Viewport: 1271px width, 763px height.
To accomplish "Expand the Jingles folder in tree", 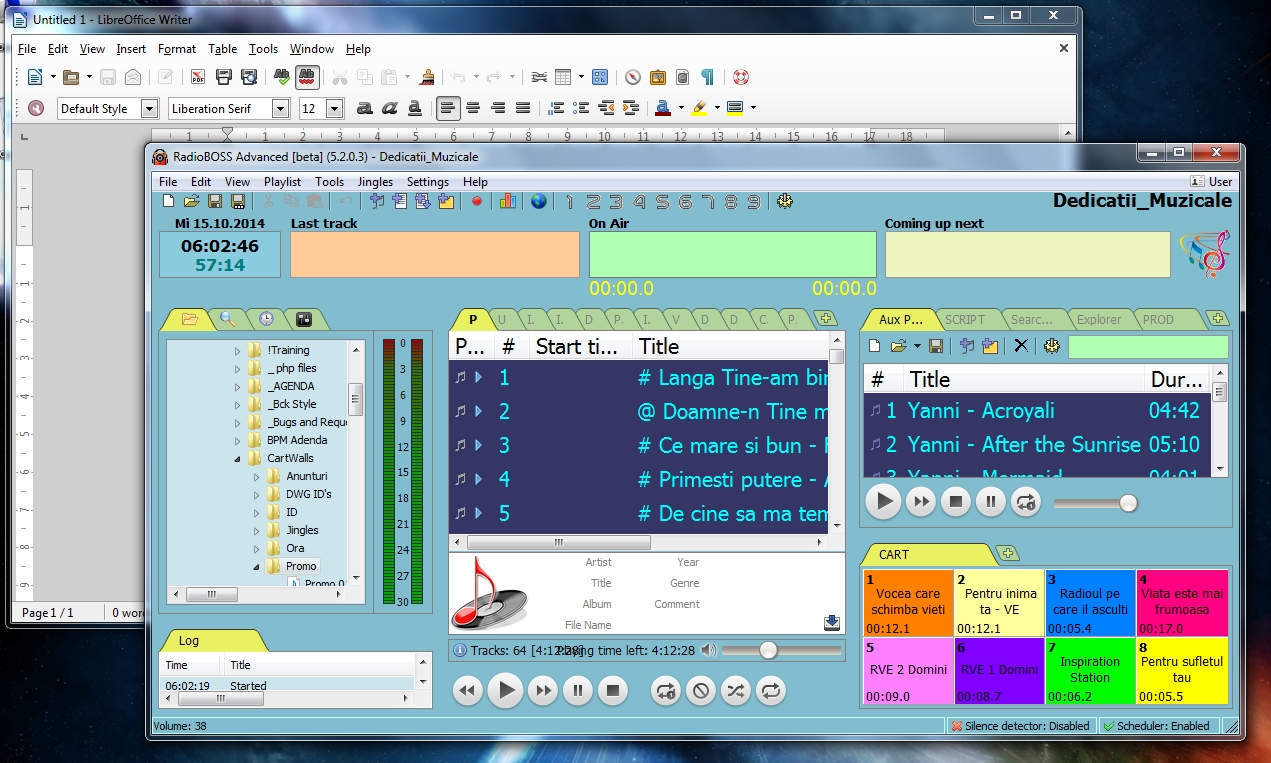I will click(x=257, y=531).
